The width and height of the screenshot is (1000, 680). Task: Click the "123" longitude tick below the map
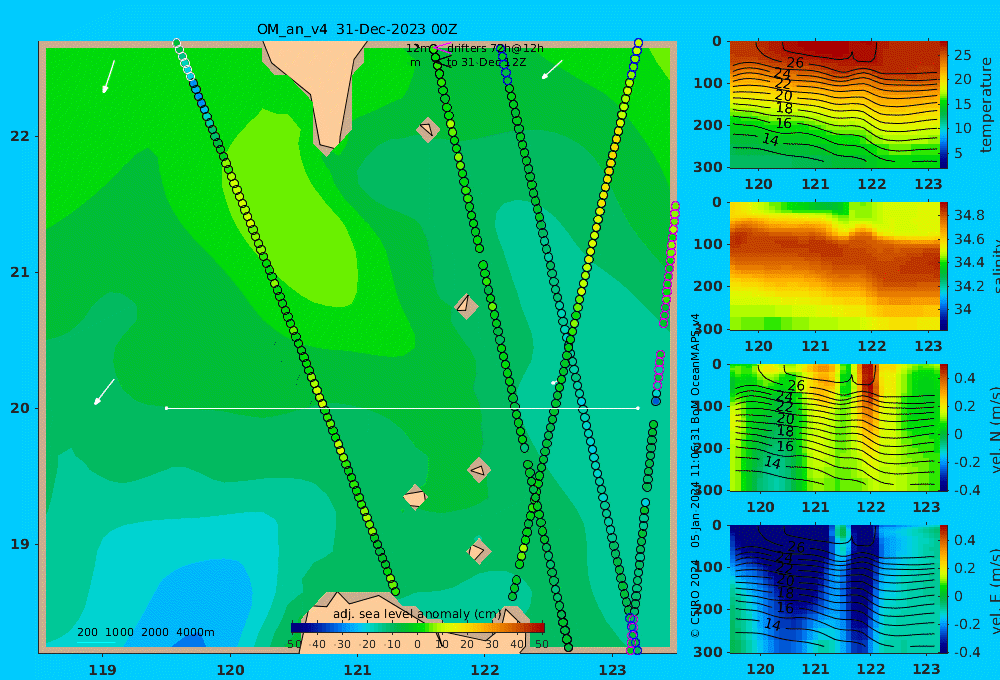tap(612, 670)
